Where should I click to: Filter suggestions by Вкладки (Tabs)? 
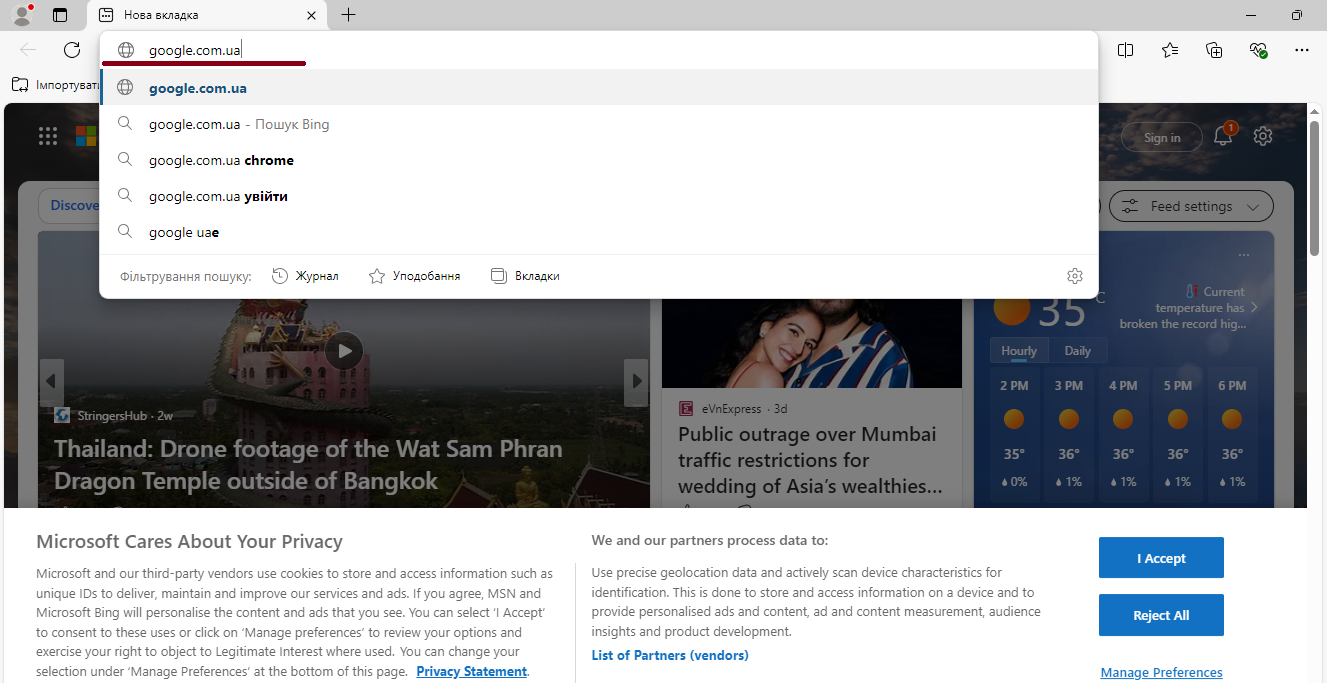525,276
